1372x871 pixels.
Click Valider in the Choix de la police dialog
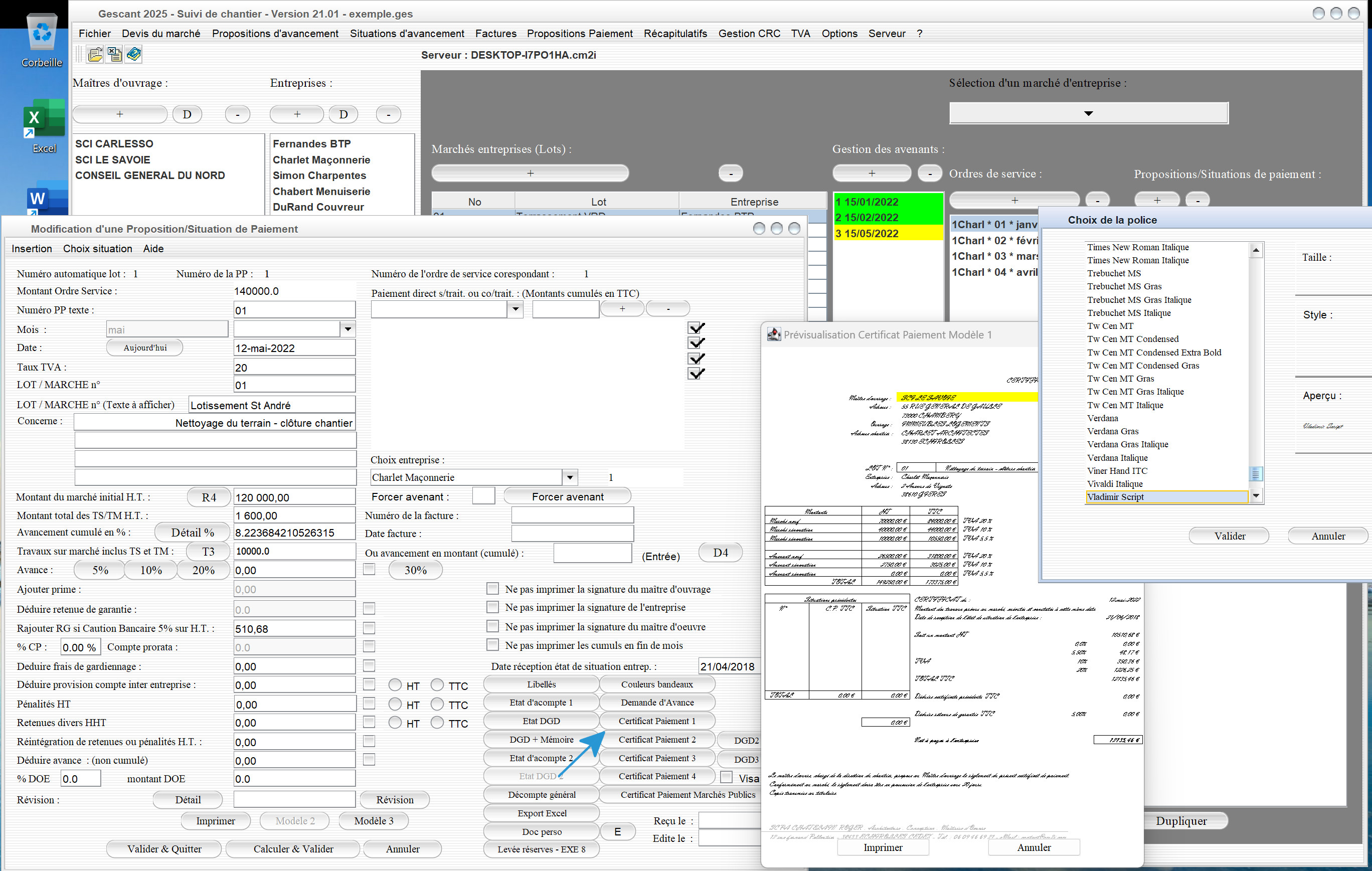coord(1230,536)
